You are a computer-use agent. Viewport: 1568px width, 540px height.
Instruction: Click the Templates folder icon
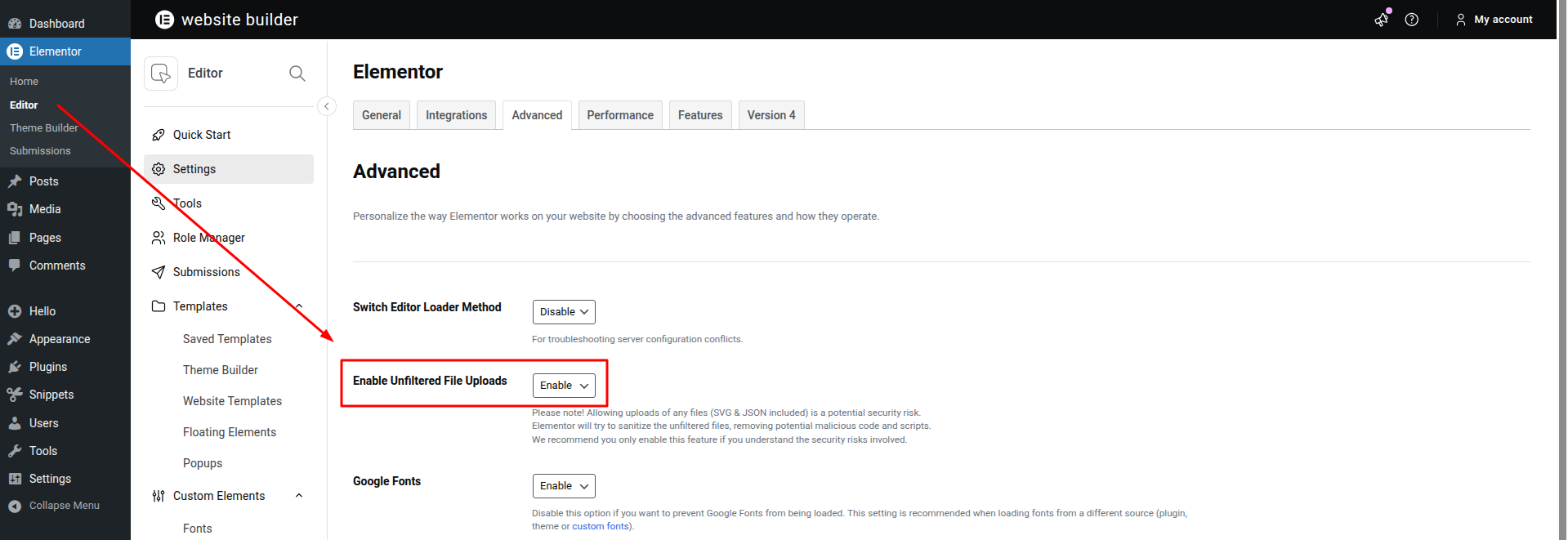[159, 306]
